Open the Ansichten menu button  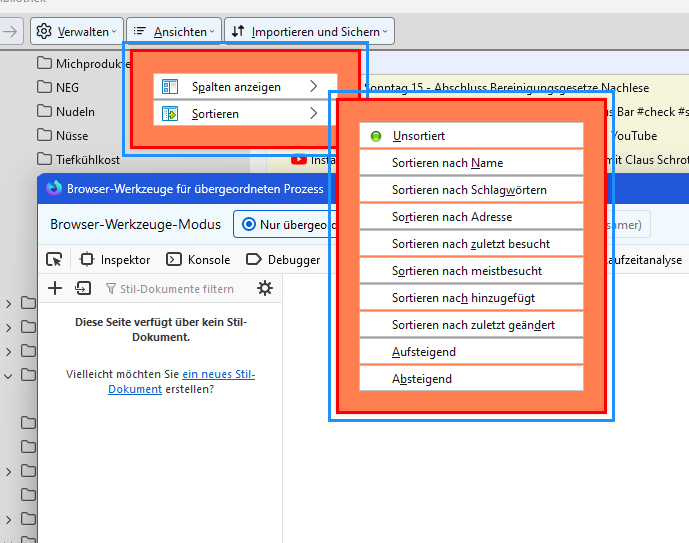172,32
